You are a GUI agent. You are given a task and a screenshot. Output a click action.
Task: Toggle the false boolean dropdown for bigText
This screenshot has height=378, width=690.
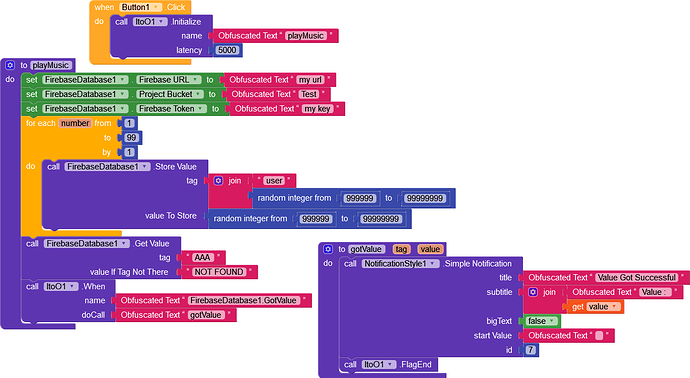541,321
